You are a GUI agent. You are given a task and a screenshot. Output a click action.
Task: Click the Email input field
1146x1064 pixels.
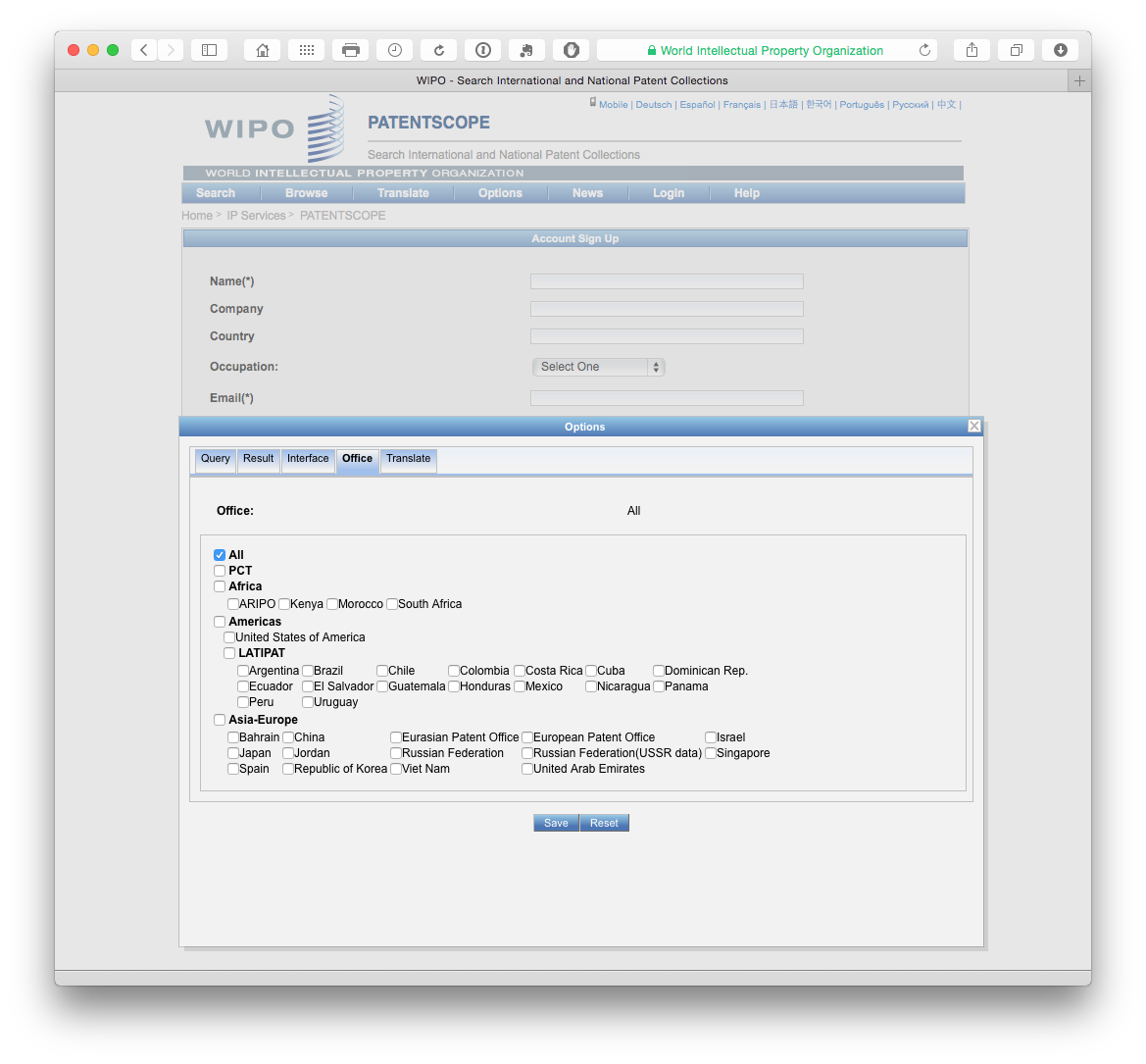click(667, 398)
